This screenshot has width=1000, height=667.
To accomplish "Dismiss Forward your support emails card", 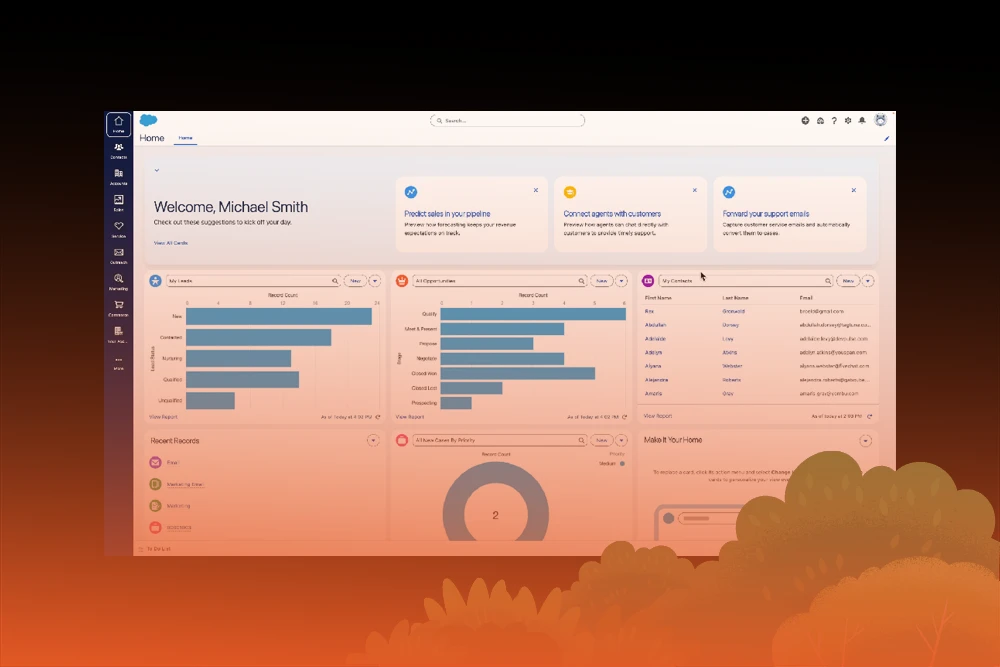I will (853, 190).
